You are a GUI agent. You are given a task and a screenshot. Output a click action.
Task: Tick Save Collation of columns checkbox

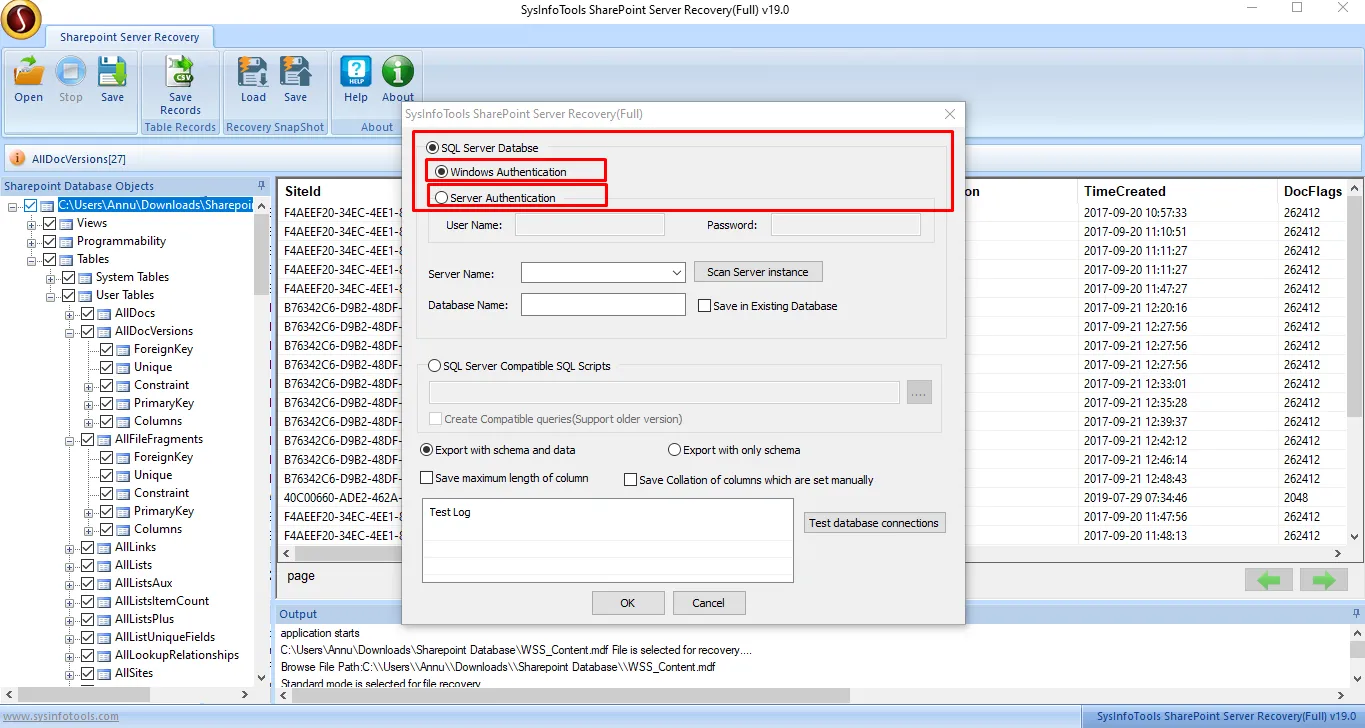(630, 480)
